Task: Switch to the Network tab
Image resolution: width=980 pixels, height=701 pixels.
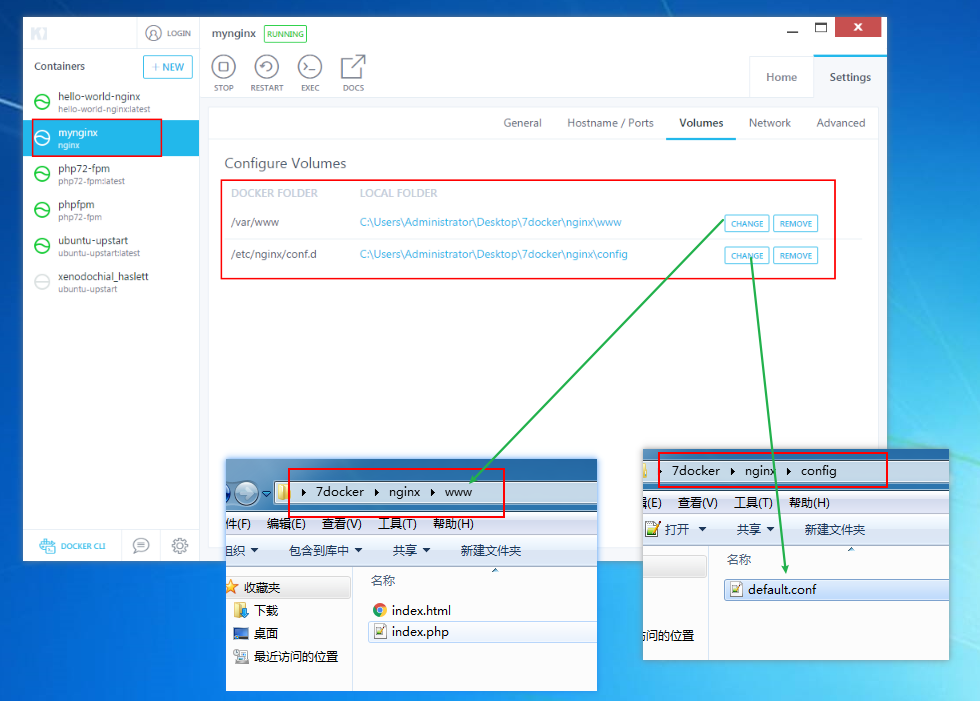Action: (770, 122)
